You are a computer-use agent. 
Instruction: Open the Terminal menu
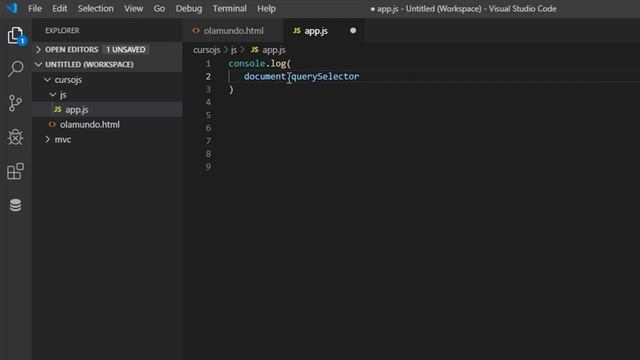229,9
